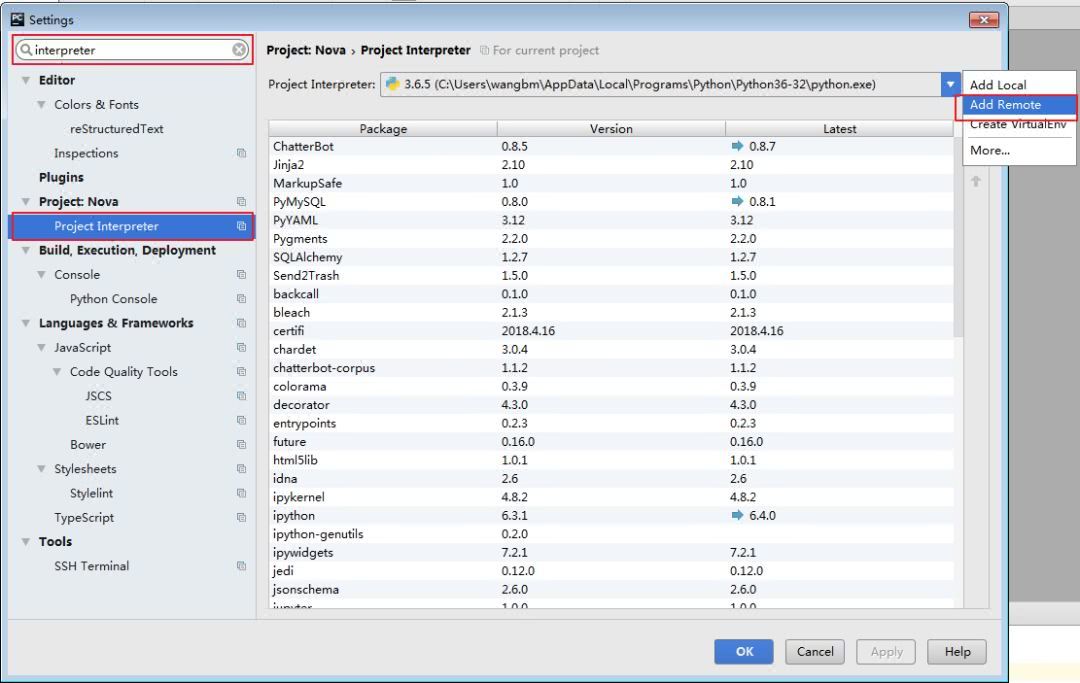The width and height of the screenshot is (1080, 683).
Task: Click the OK button
Action: 744,651
